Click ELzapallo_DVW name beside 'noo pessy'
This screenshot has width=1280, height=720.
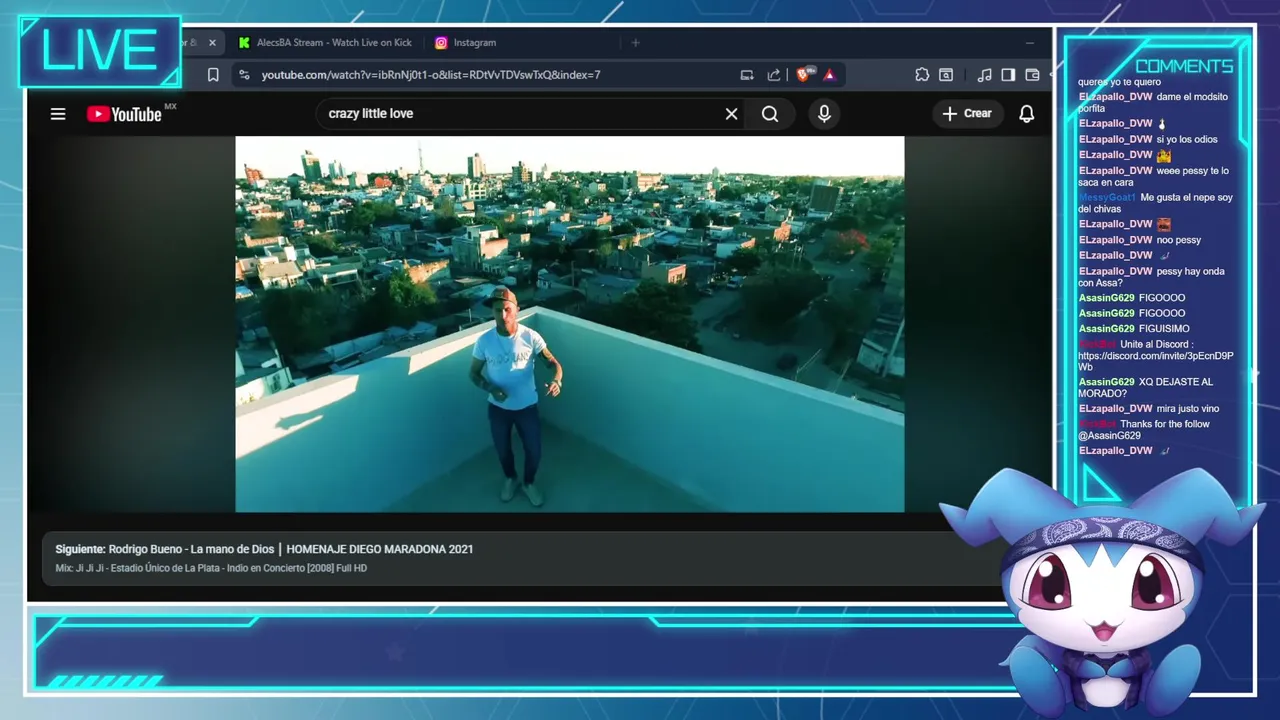[1115, 240]
